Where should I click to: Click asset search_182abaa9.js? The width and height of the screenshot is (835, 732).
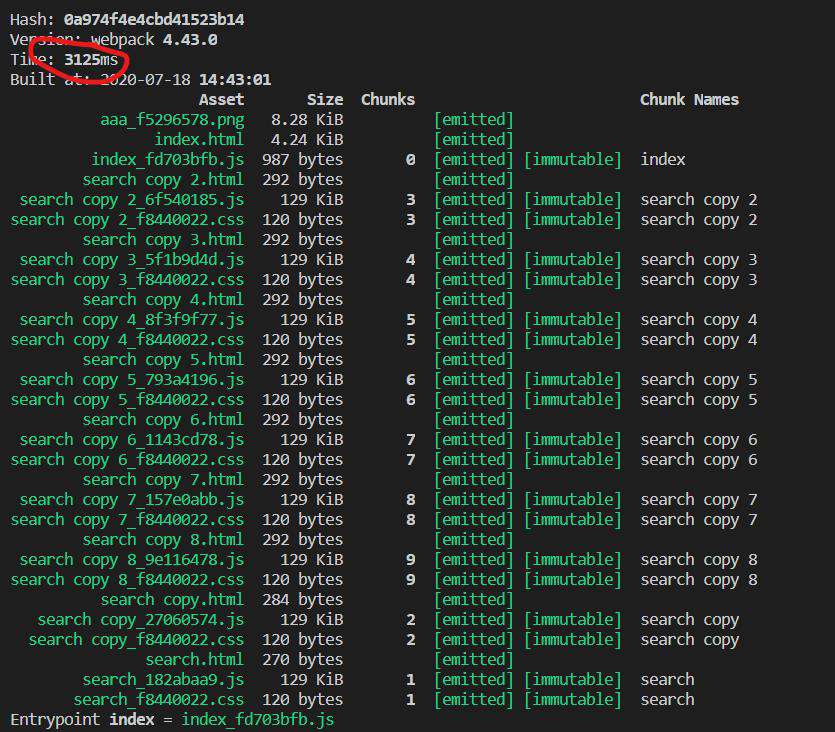(x=163, y=680)
